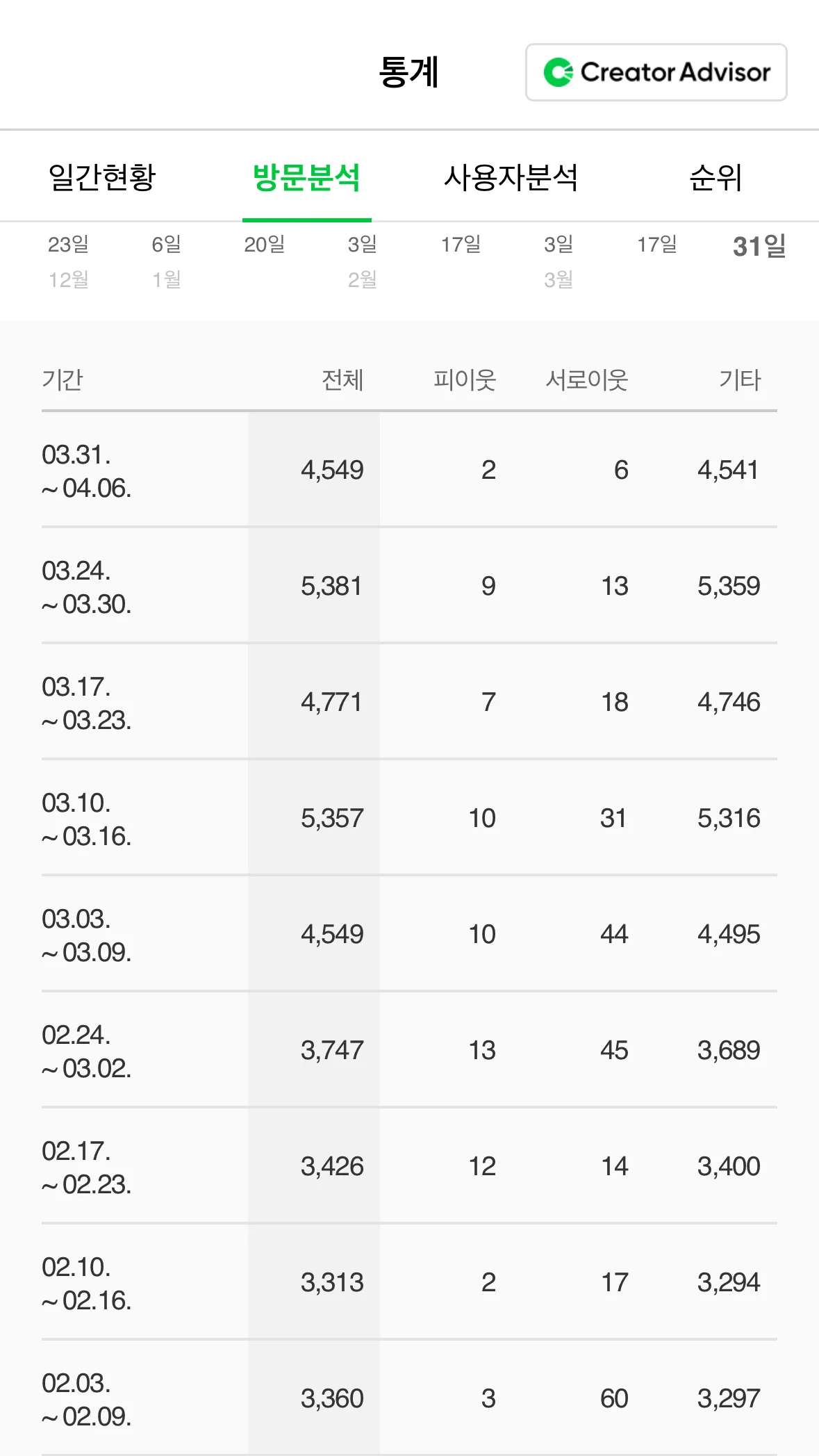Screen dimensions: 819x1456
Task: Click the 피이웃 column header
Action: 464,380
